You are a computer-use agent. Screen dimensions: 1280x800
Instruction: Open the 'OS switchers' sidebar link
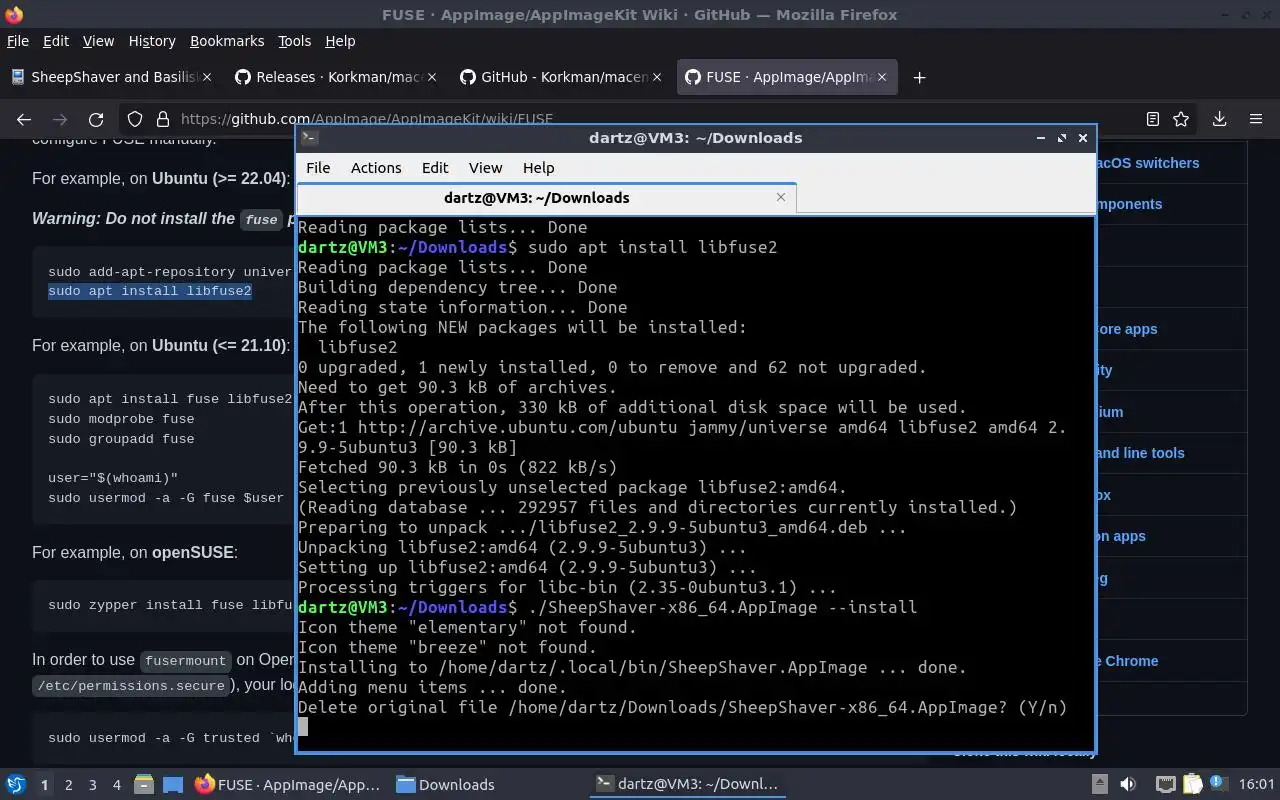click(1148, 163)
